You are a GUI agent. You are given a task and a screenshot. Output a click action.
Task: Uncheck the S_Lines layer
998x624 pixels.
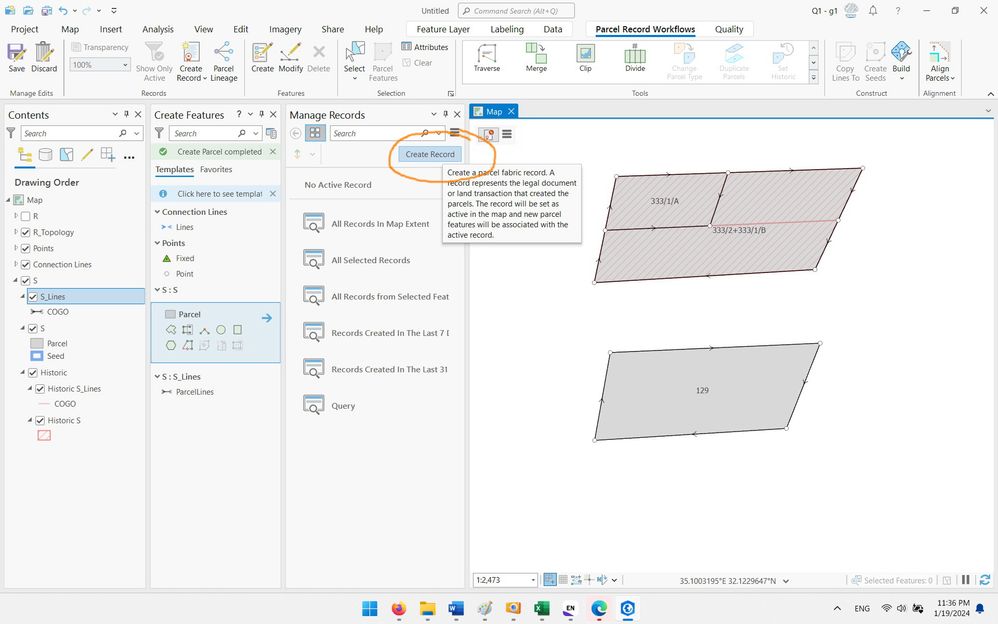[x=33, y=297]
